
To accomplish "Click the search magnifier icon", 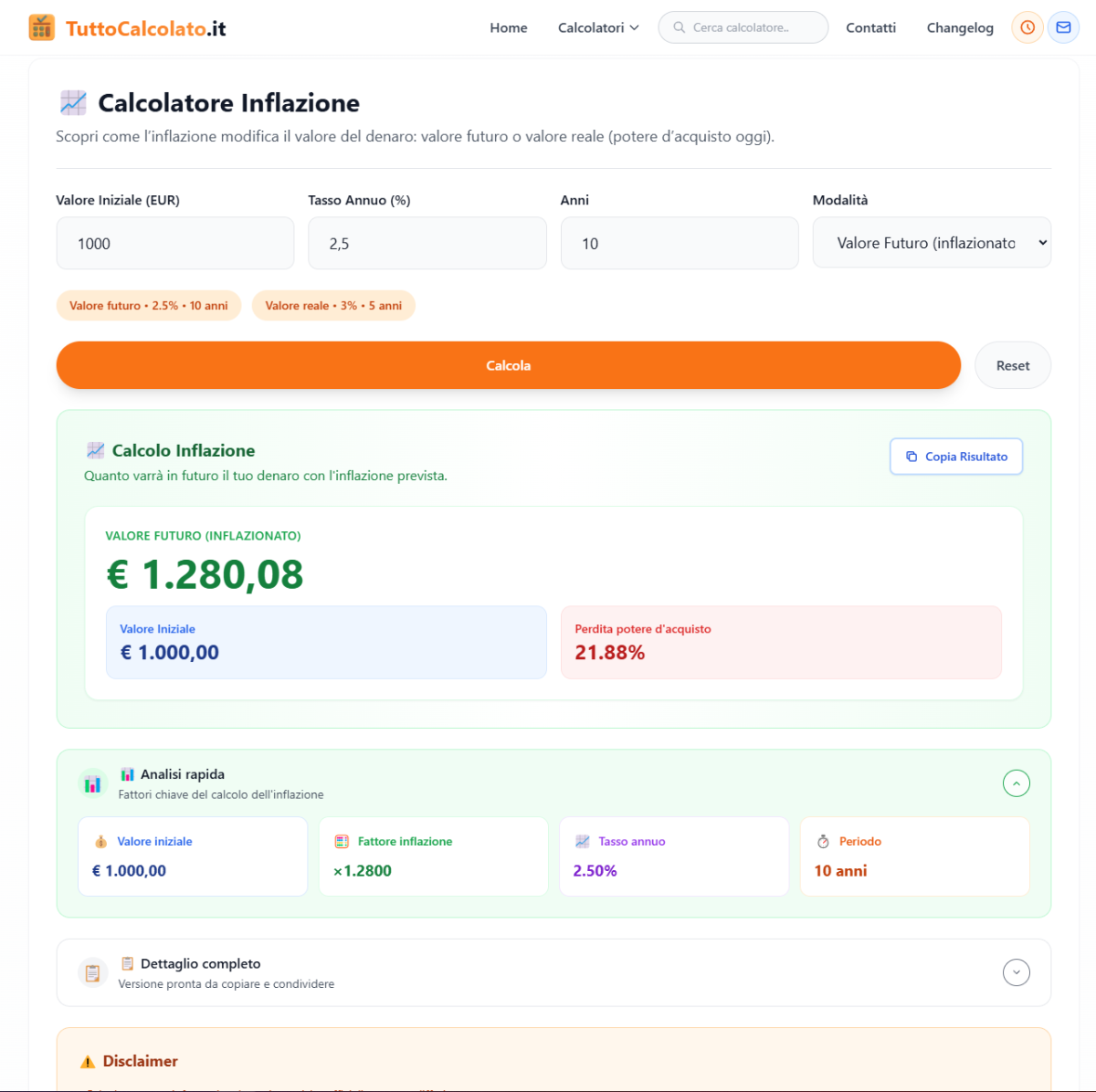I will (679, 27).
